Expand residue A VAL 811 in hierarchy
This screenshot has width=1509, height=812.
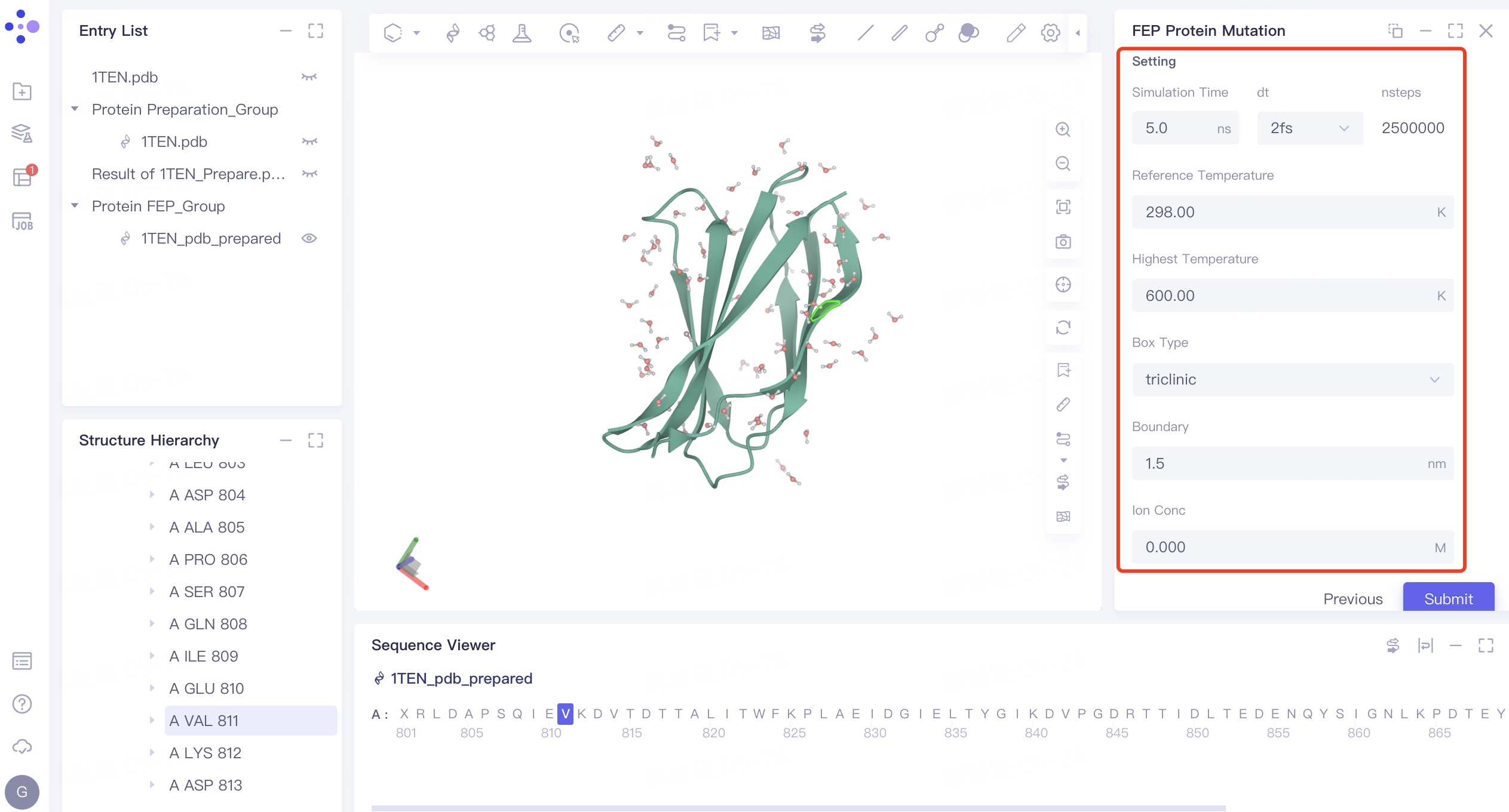coord(151,721)
